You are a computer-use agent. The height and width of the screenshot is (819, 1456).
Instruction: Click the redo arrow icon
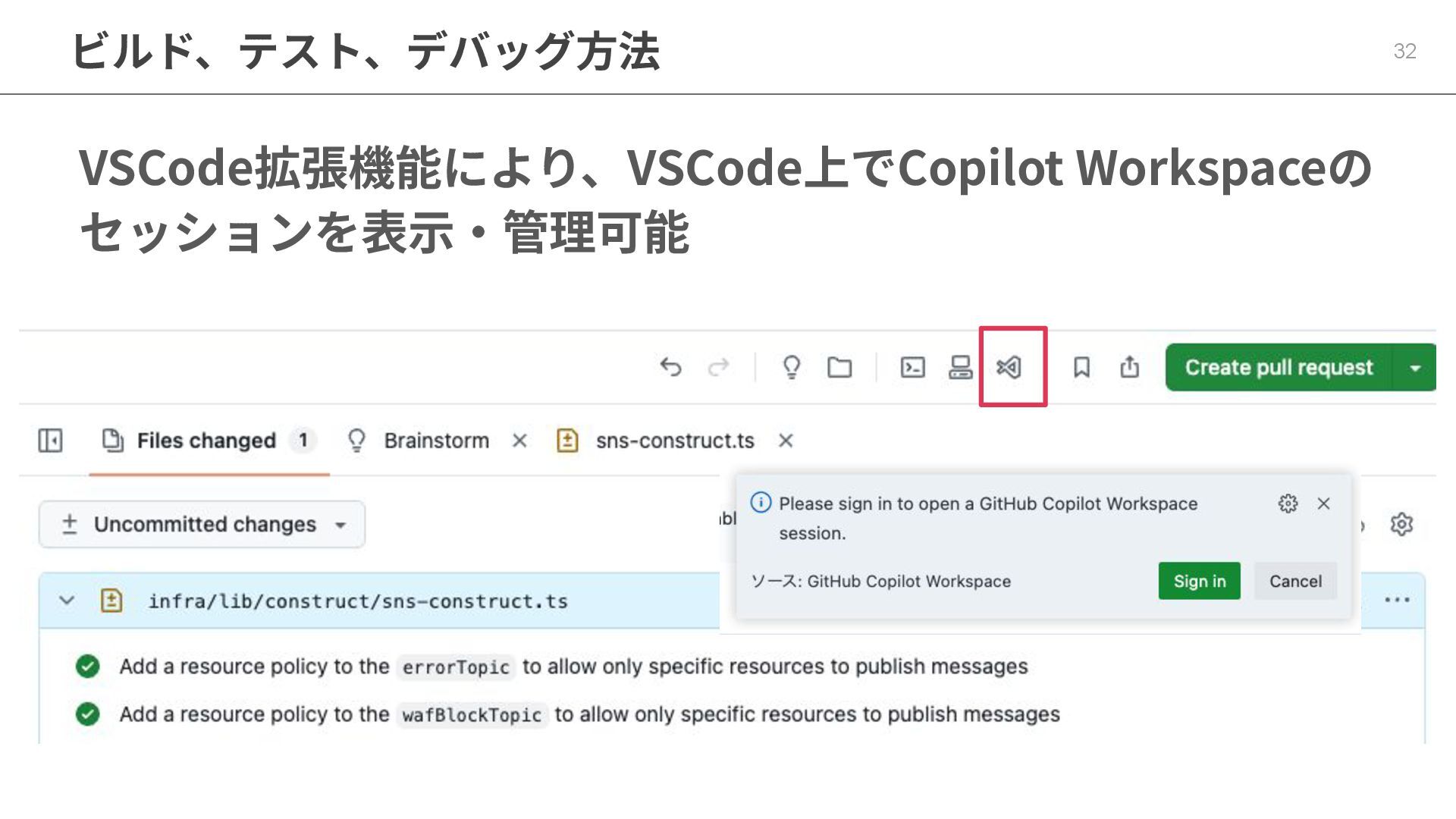pyautogui.click(x=718, y=368)
